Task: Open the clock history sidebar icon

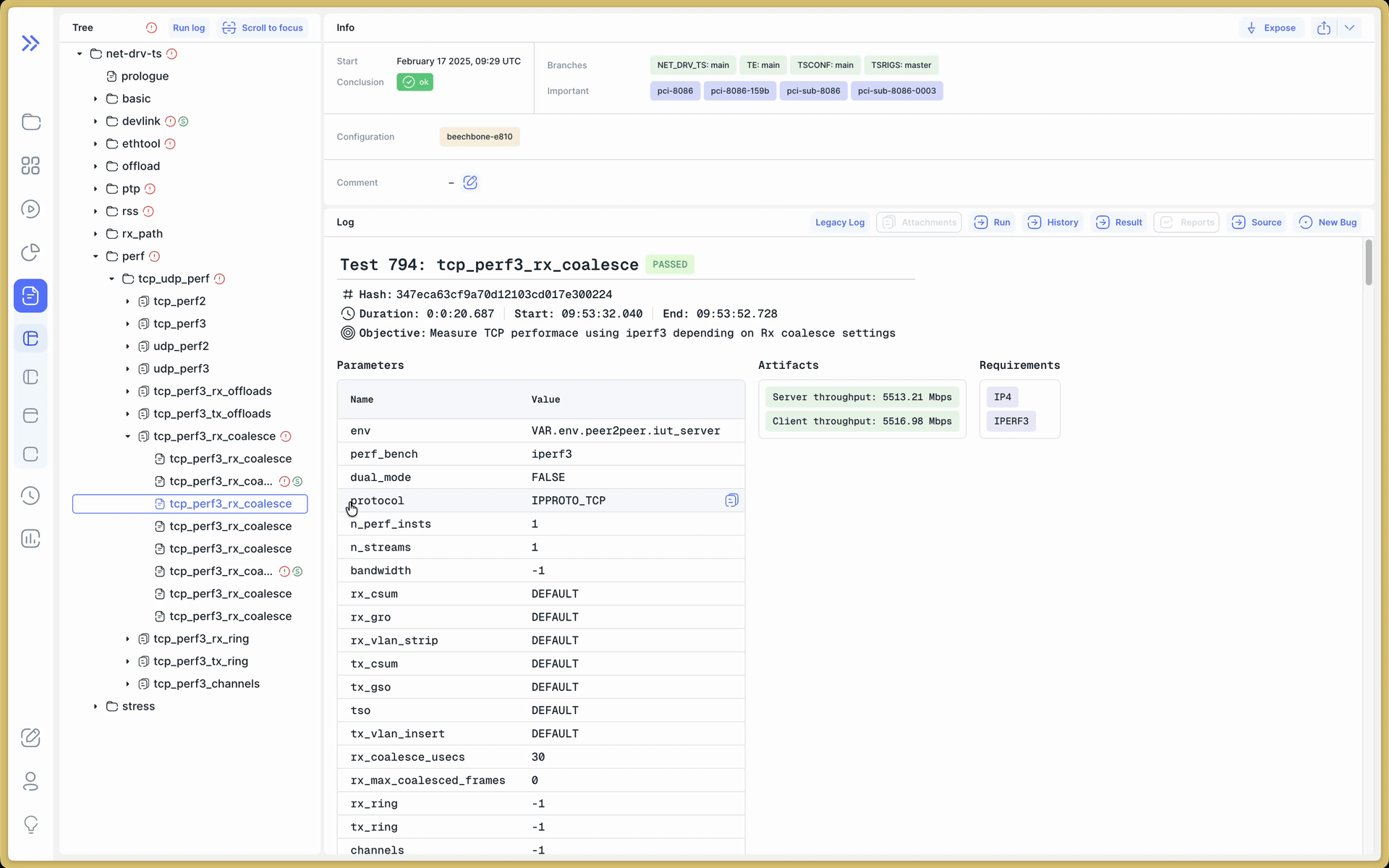Action: click(x=30, y=495)
